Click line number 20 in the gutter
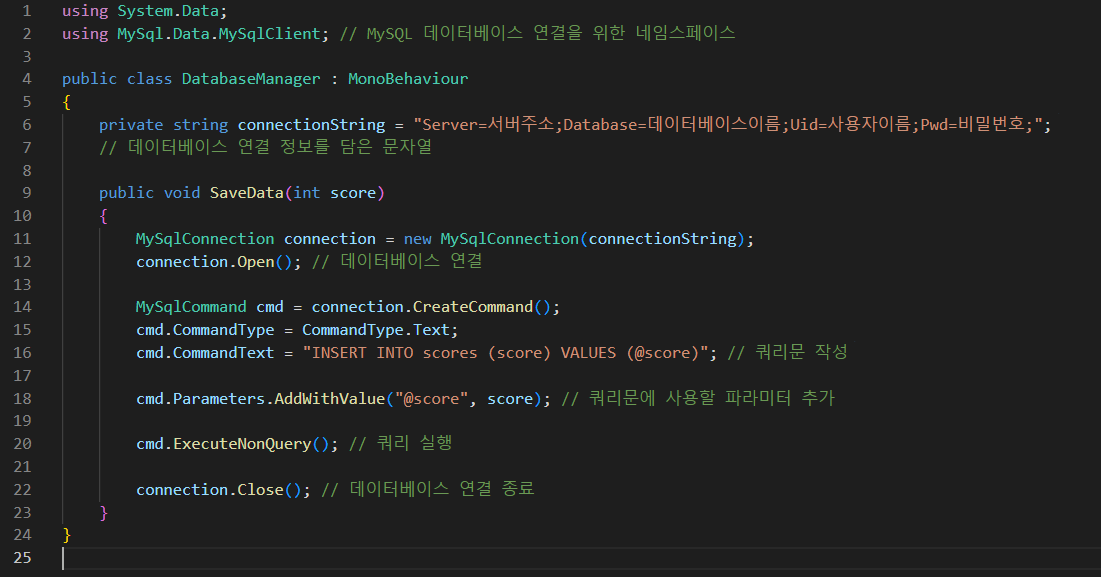The height and width of the screenshot is (577, 1101). pyautogui.click(x=22, y=444)
